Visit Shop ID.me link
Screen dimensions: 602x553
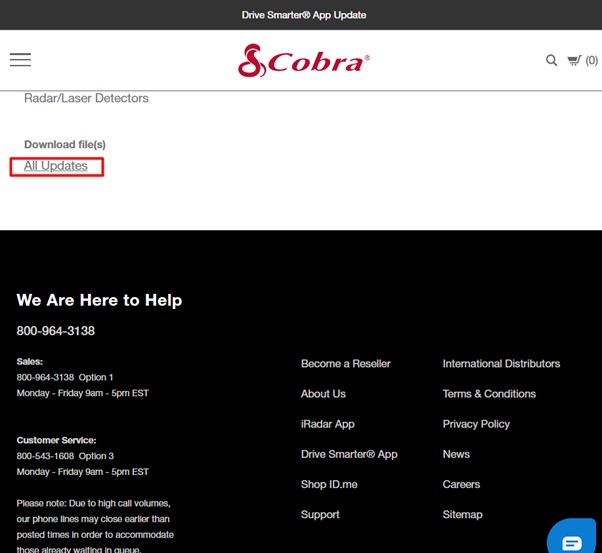[x=329, y=485]
